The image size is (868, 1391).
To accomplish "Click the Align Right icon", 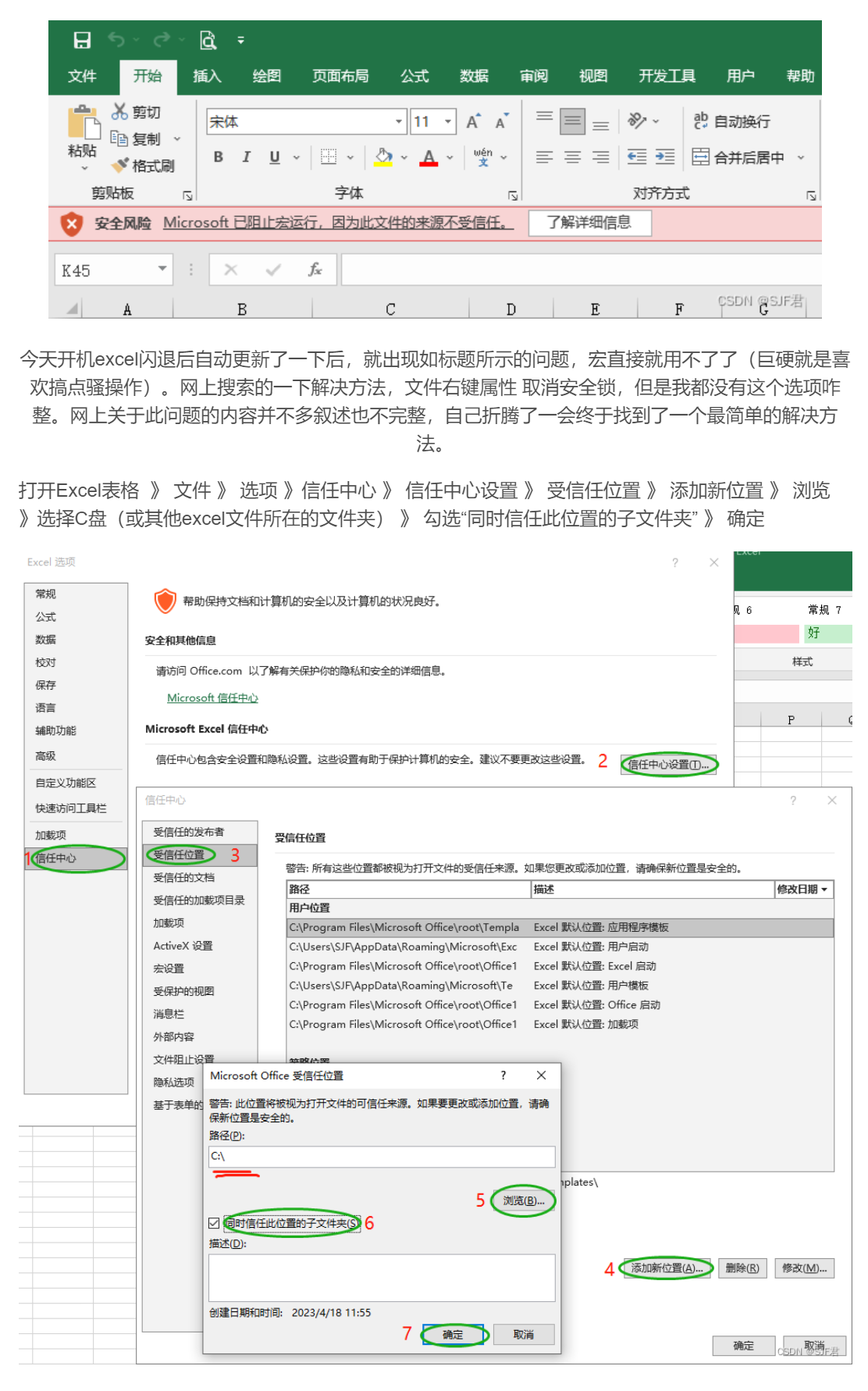I will [600, 157].
